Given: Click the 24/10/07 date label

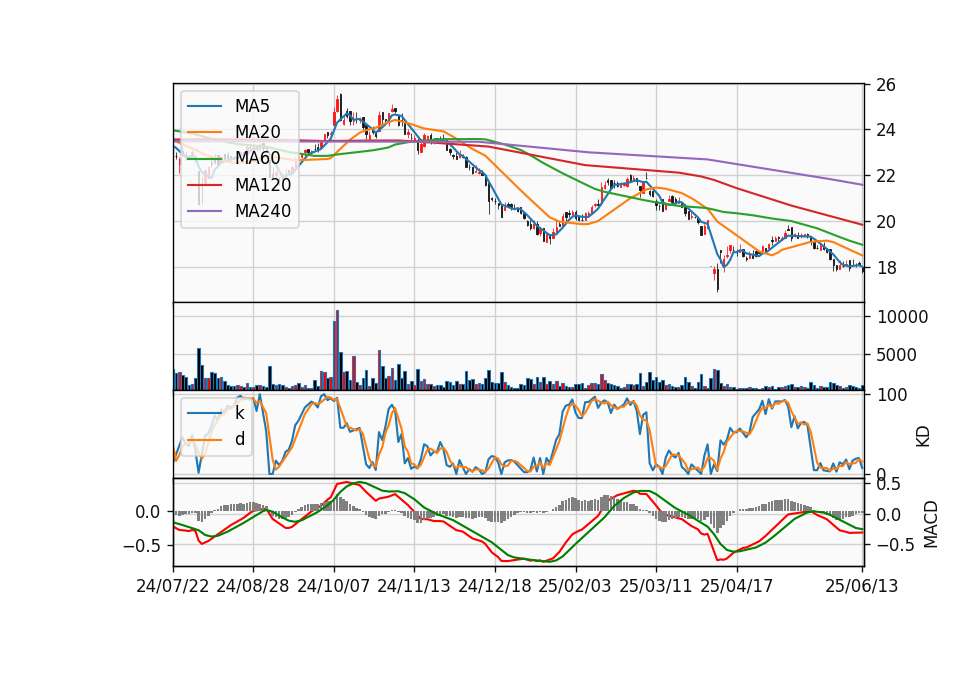Looking at the screenshot, I should point(334,586).
